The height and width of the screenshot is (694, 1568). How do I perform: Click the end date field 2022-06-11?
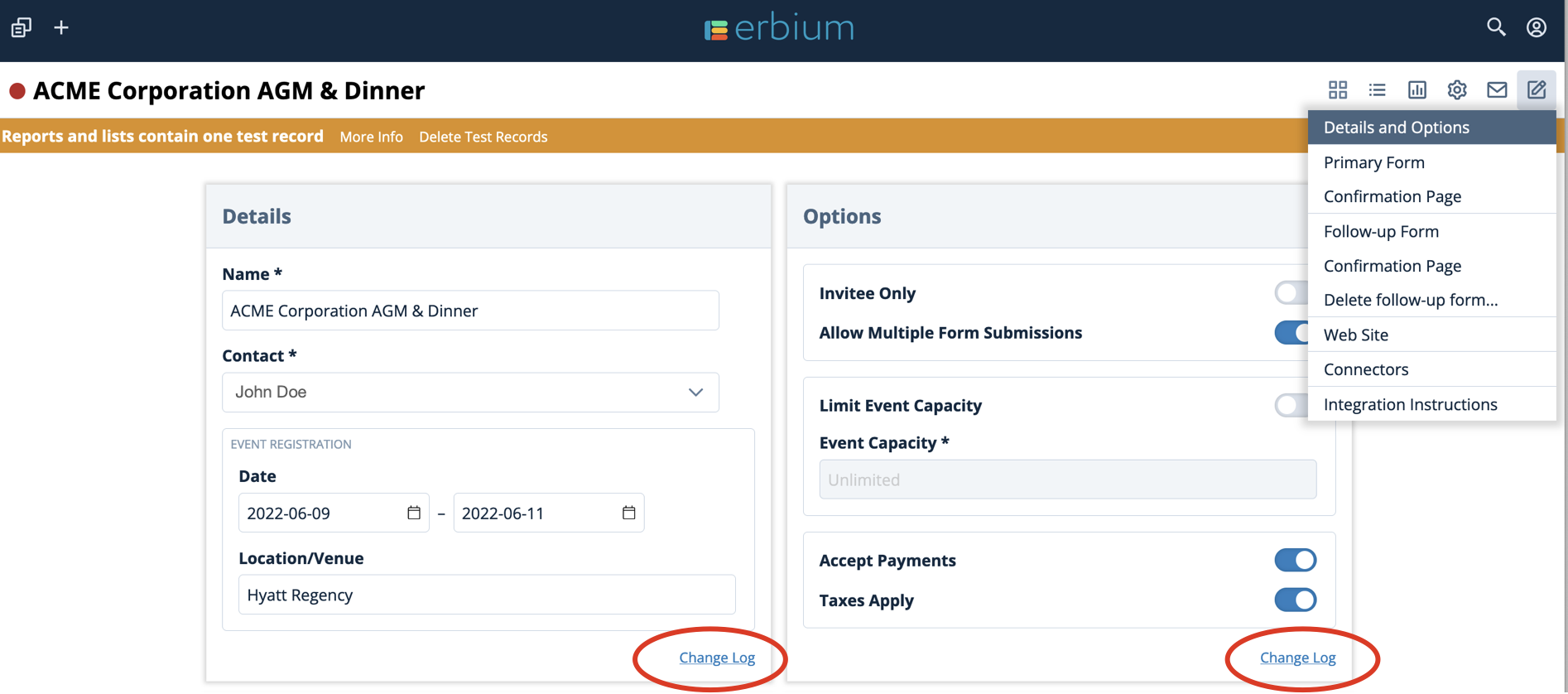[549, 513]
